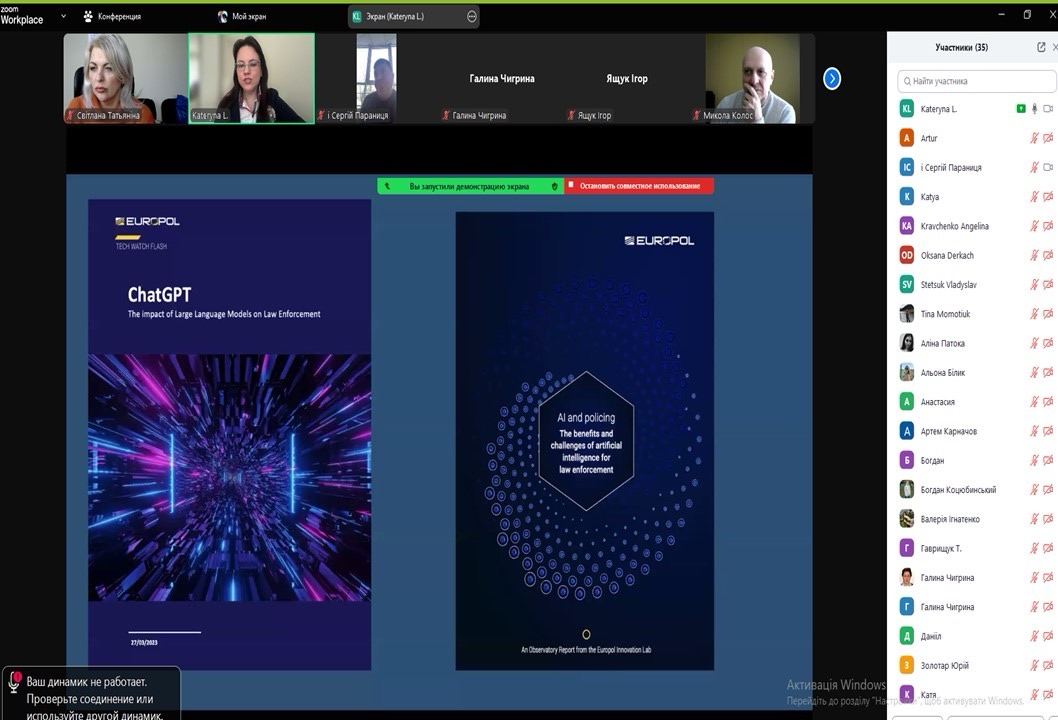The height and width of the screenshot is (720, 1058).
Task: Toggle the microphone for Kateryna L.
Action: click(x=1034, y=109)
